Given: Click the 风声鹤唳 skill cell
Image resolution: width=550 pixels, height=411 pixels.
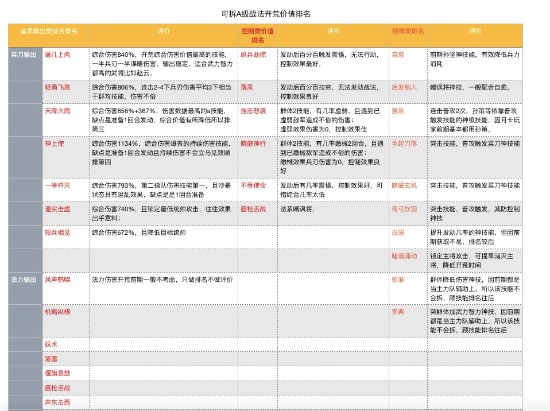Looking at the screenshot, I should pyautogui.click(x=66, y=288).
